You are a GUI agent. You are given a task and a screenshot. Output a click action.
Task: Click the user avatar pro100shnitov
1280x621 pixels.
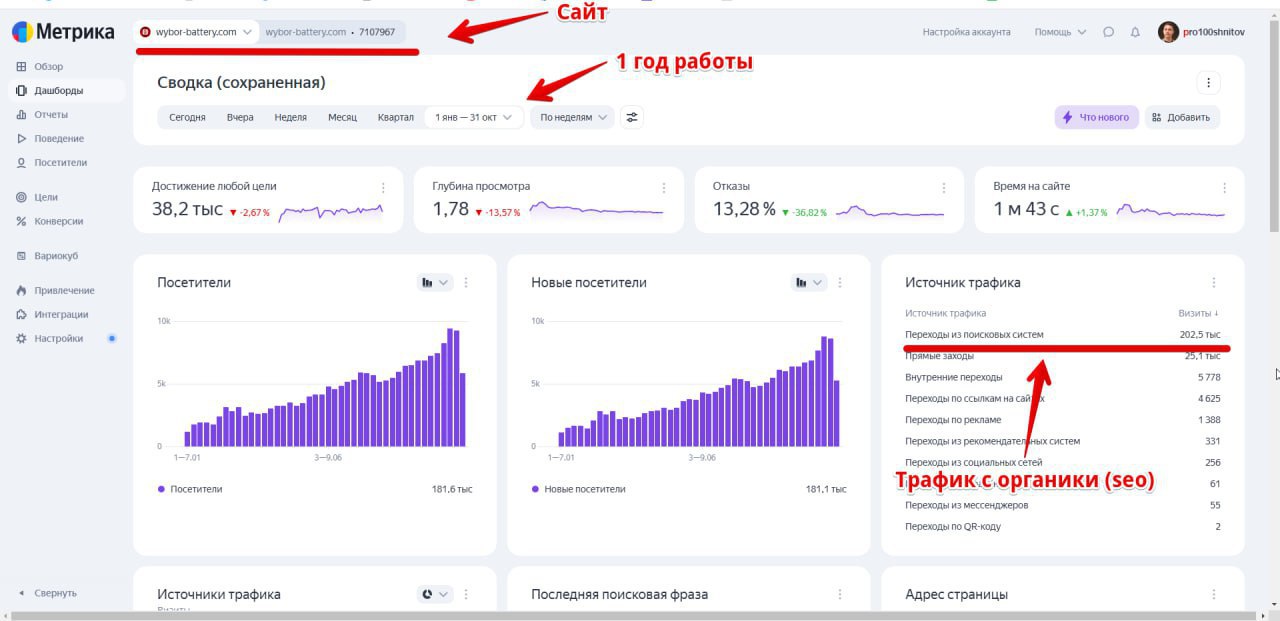click(1168, 32)
